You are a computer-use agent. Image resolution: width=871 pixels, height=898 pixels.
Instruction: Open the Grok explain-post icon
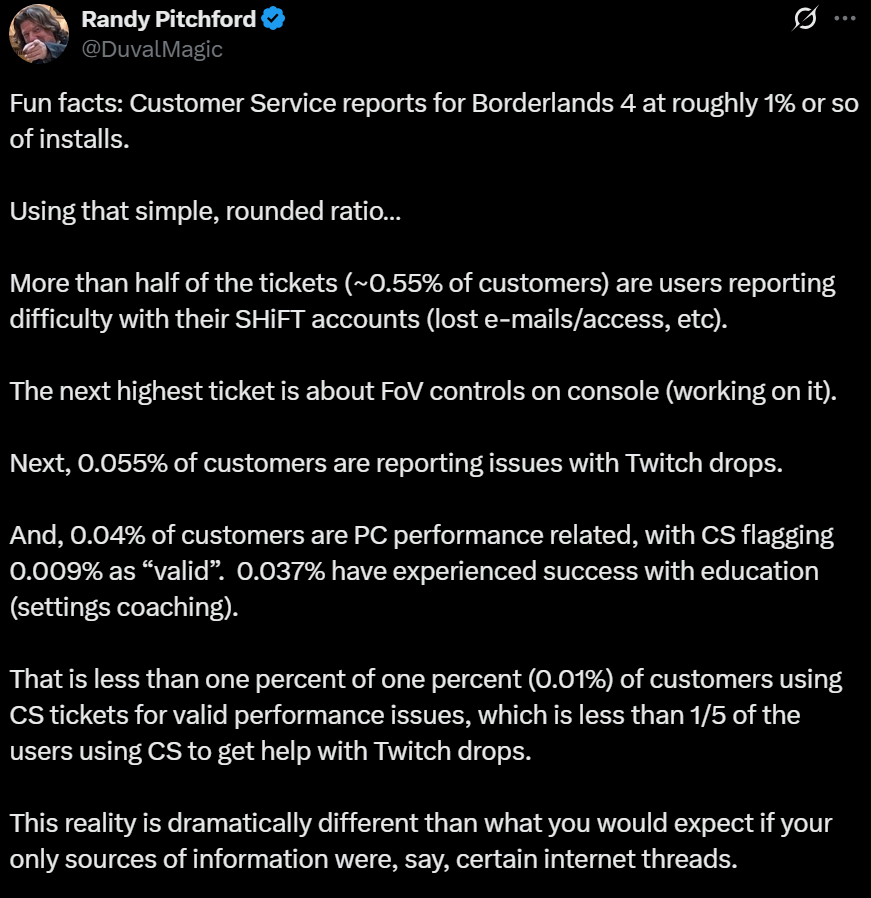click(805, 19)
